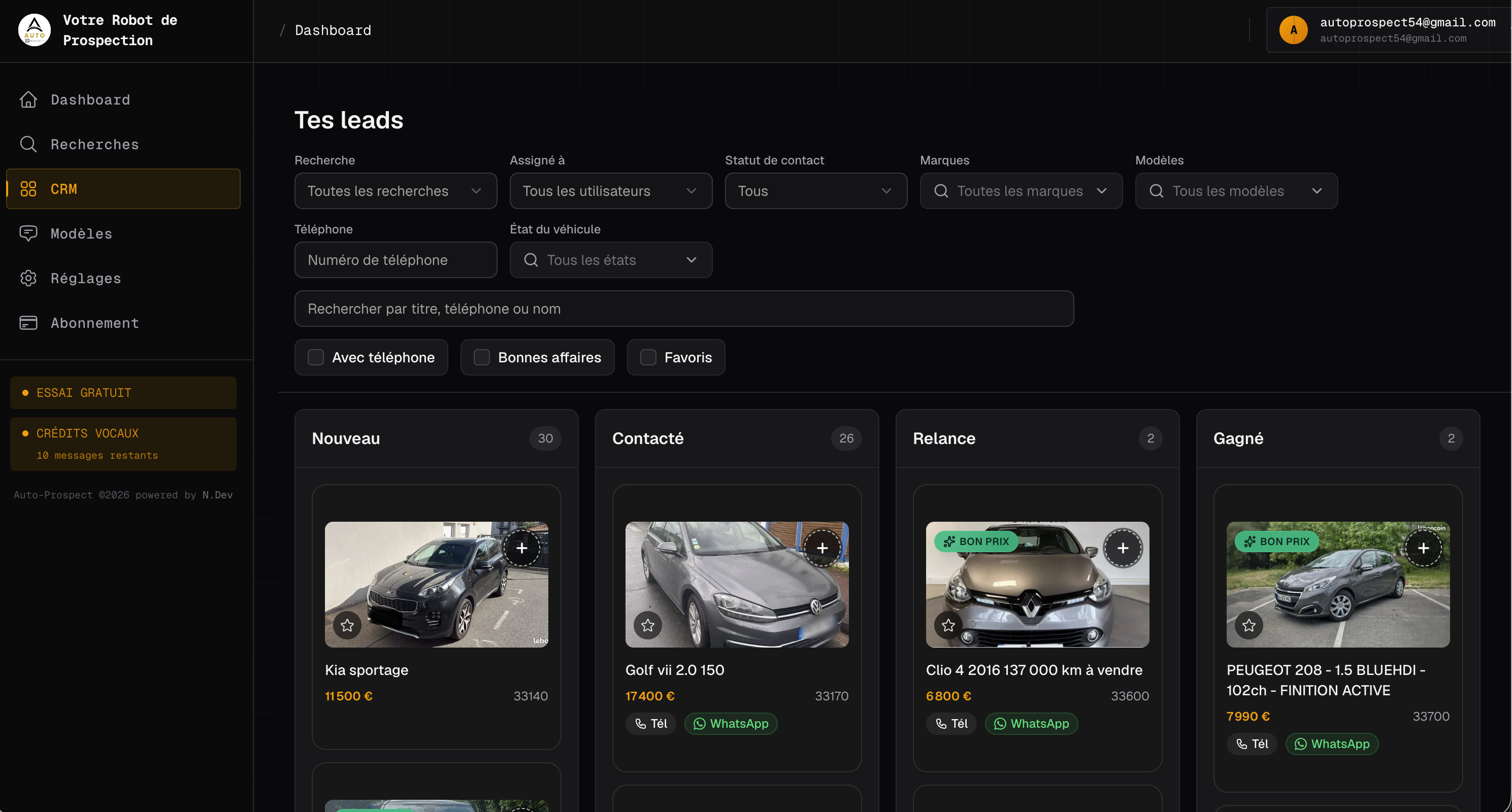
Task: Open the Statut de contact dropdown
Action: point(816,191)
